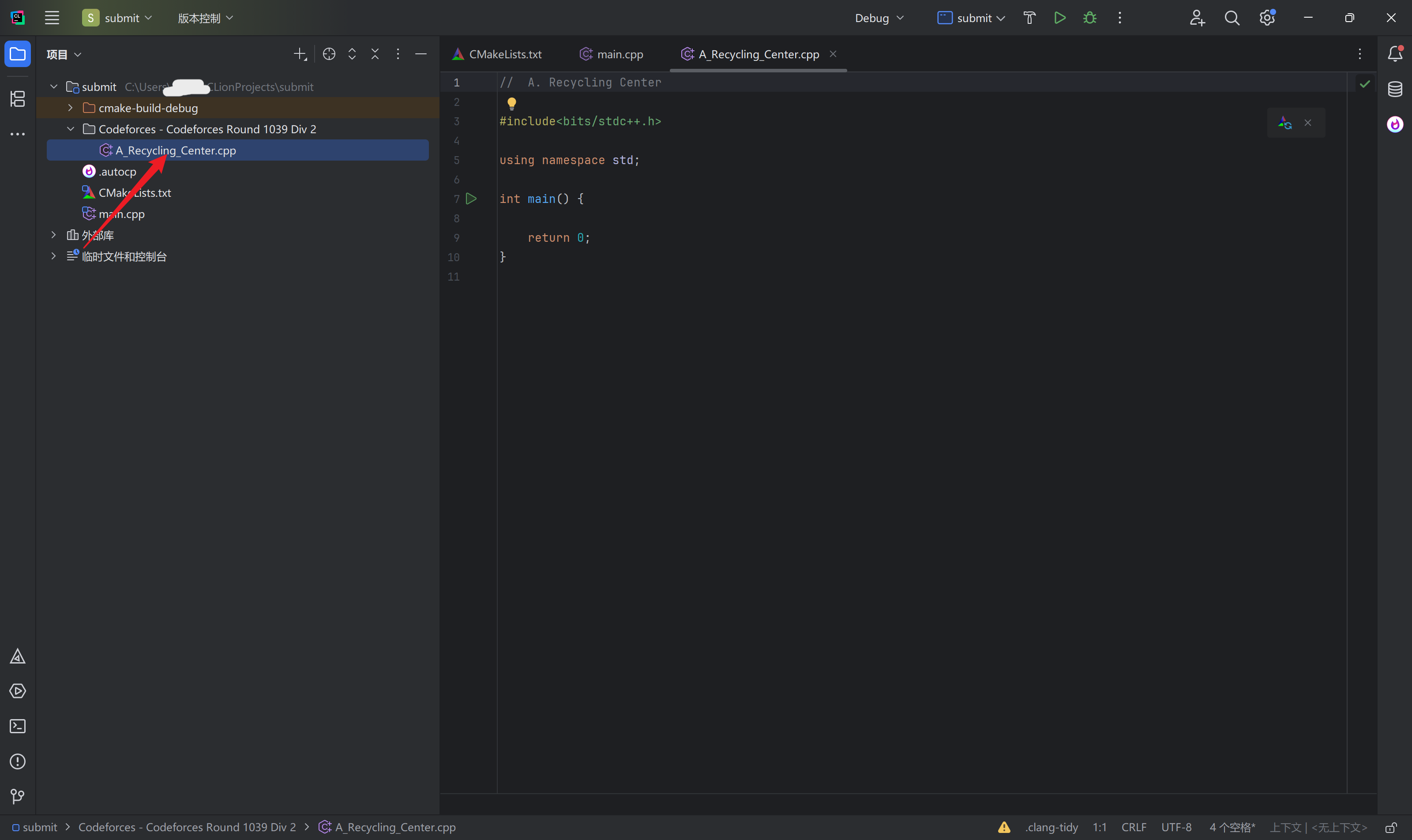This screenshot has width=1412, height=840.
Task: Open the Problems tool window icon
Action: pos(18,761)
